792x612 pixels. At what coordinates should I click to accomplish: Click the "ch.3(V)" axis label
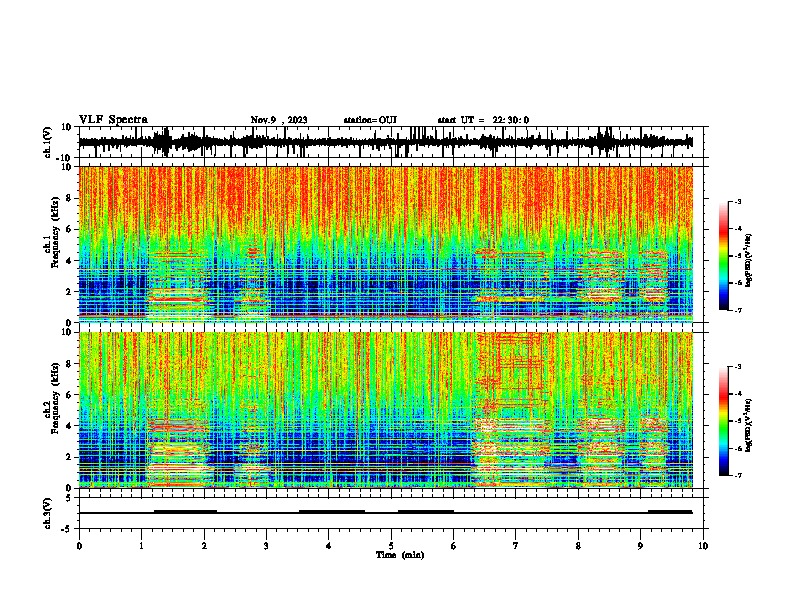click(x=48, y=513)
